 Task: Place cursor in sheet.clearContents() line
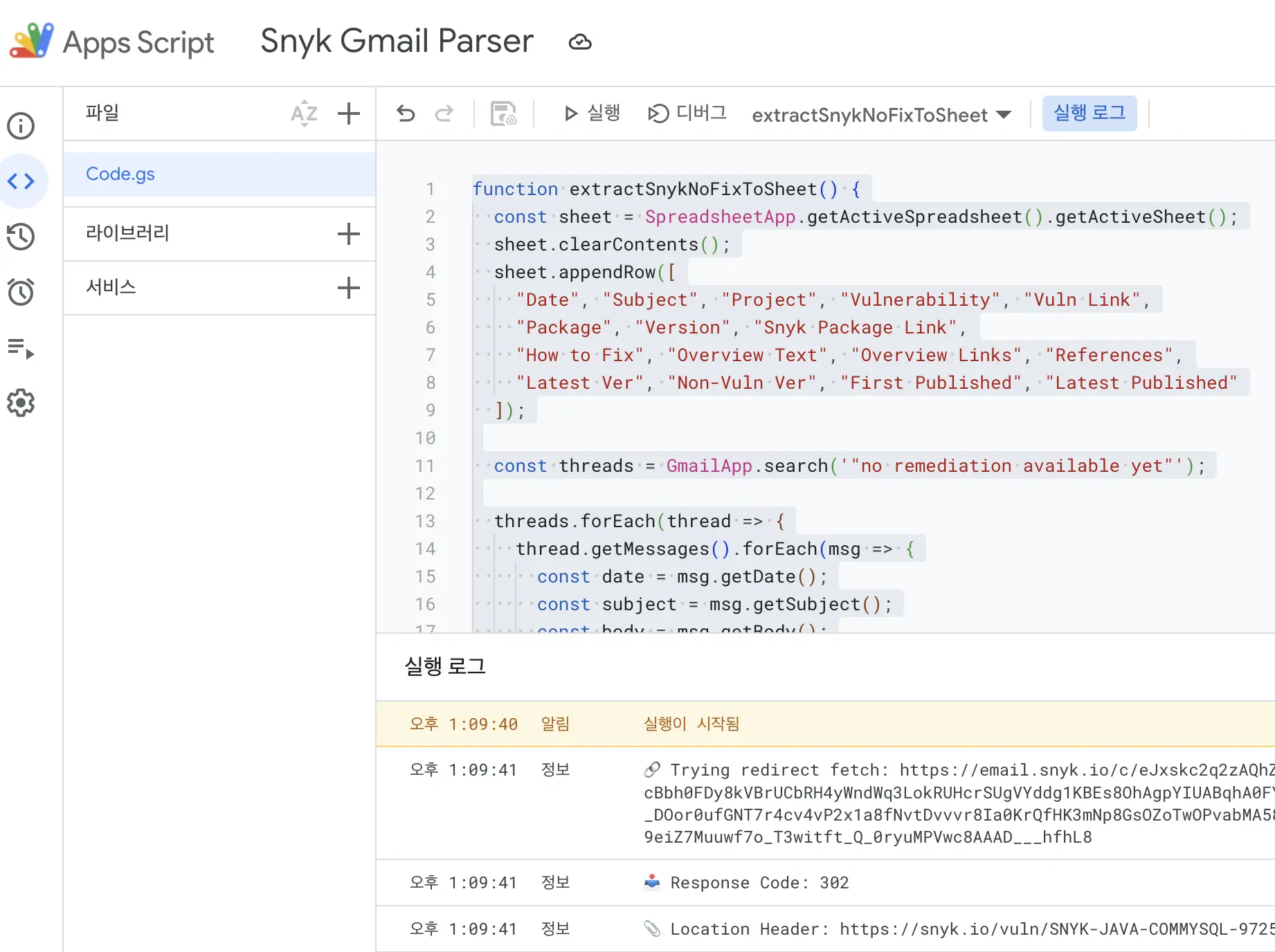611,244
